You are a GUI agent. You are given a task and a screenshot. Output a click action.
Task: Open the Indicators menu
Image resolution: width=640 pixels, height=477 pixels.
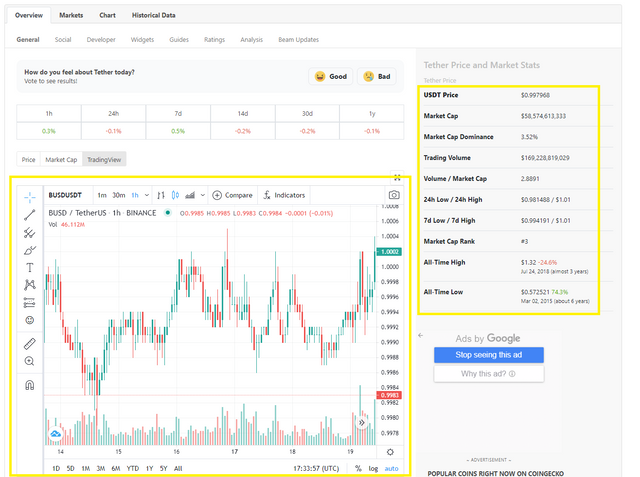click(284, 195)
